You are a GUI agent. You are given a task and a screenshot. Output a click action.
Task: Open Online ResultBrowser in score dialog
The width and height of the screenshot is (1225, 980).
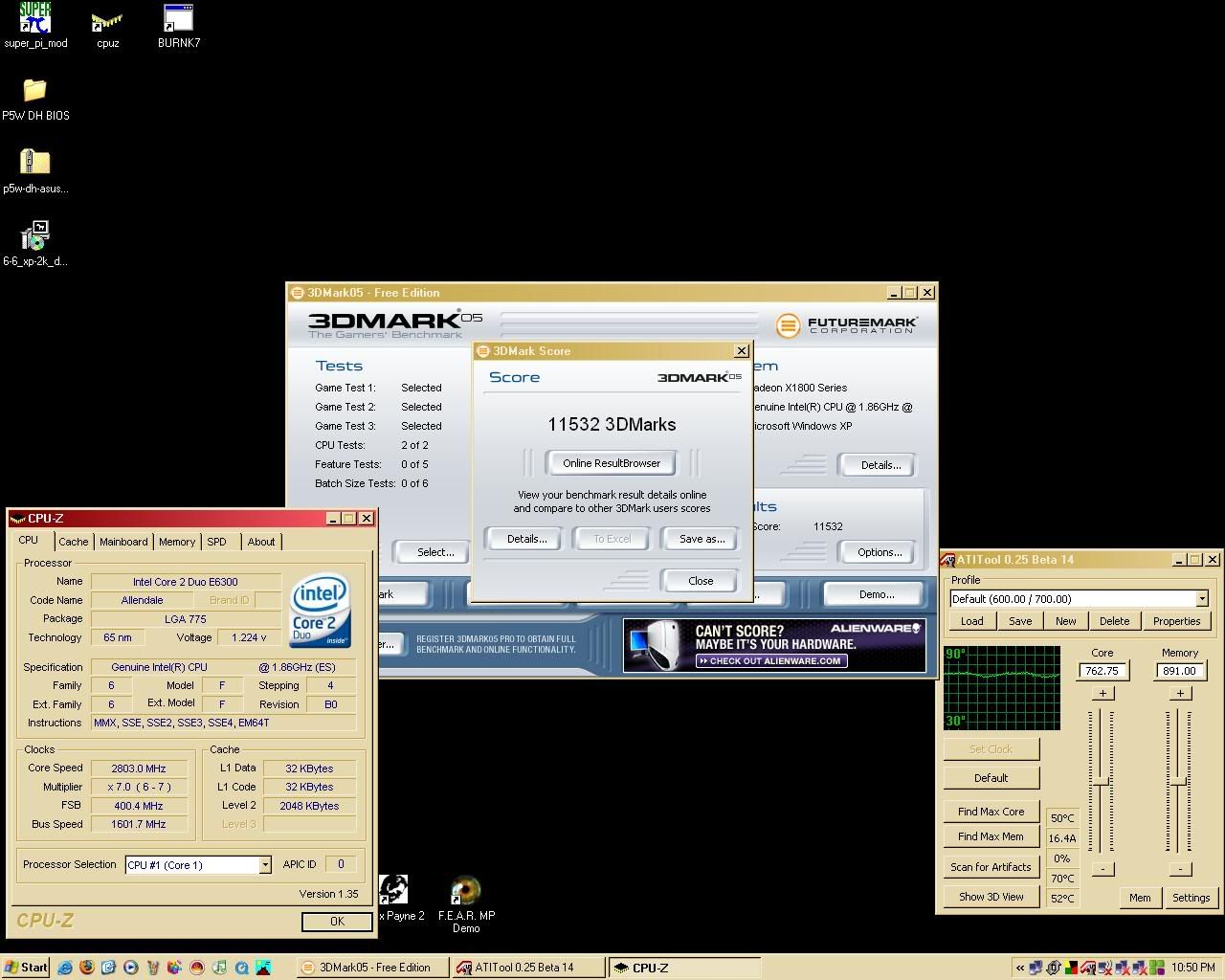click(612, 463)
